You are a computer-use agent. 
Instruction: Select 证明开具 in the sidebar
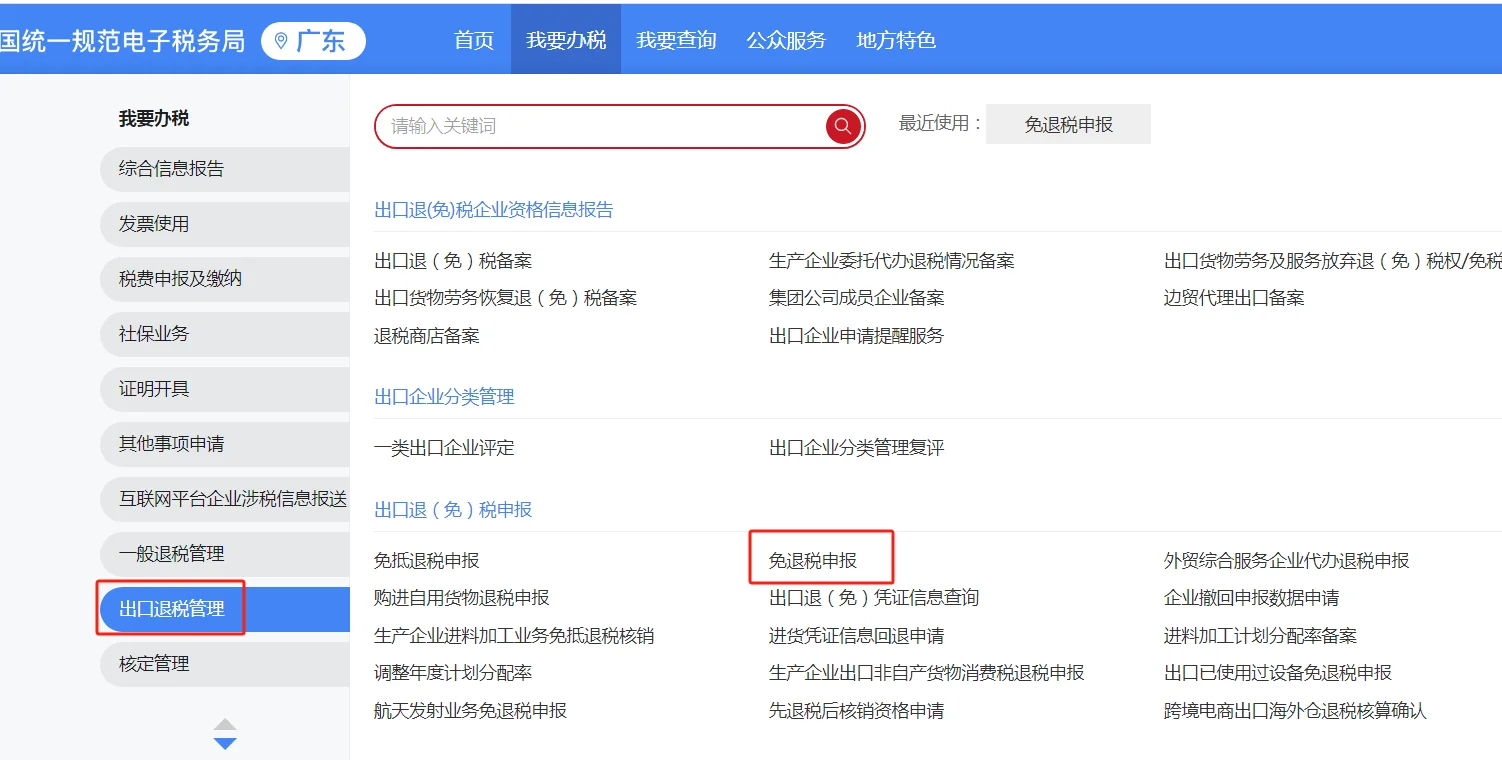(143, 389)
